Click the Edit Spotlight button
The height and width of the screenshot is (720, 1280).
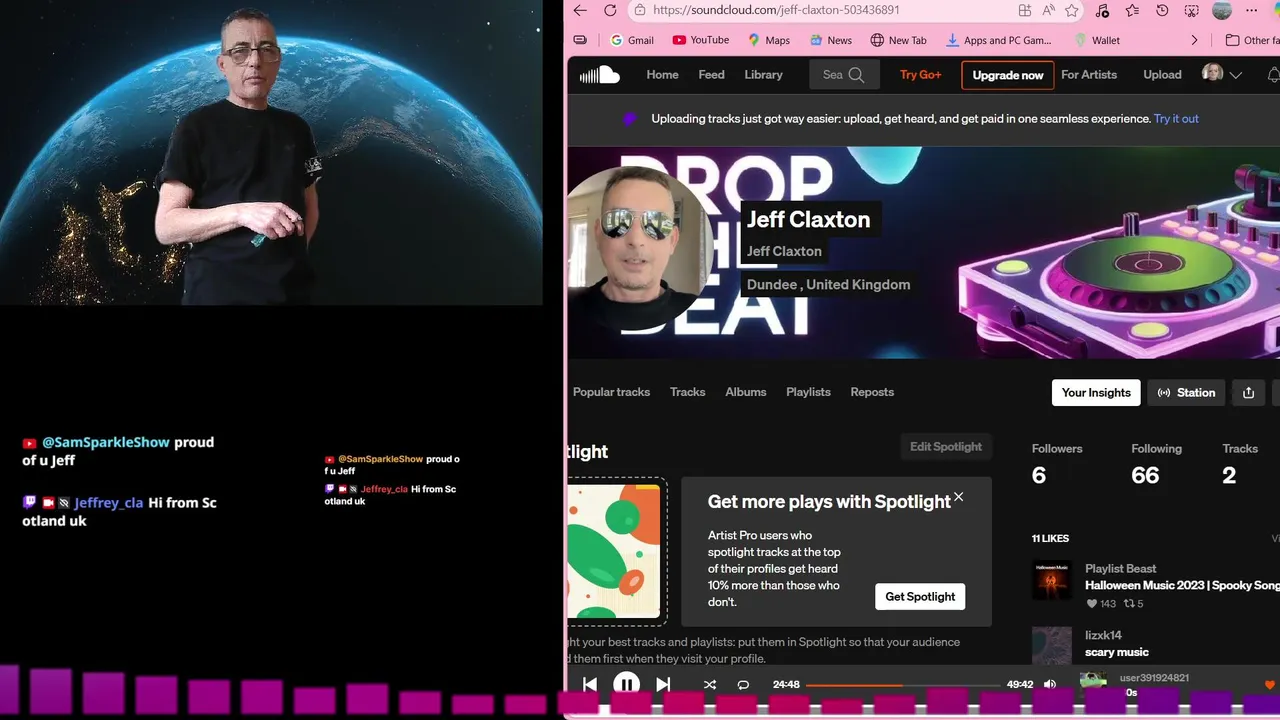tap(945, 447)
